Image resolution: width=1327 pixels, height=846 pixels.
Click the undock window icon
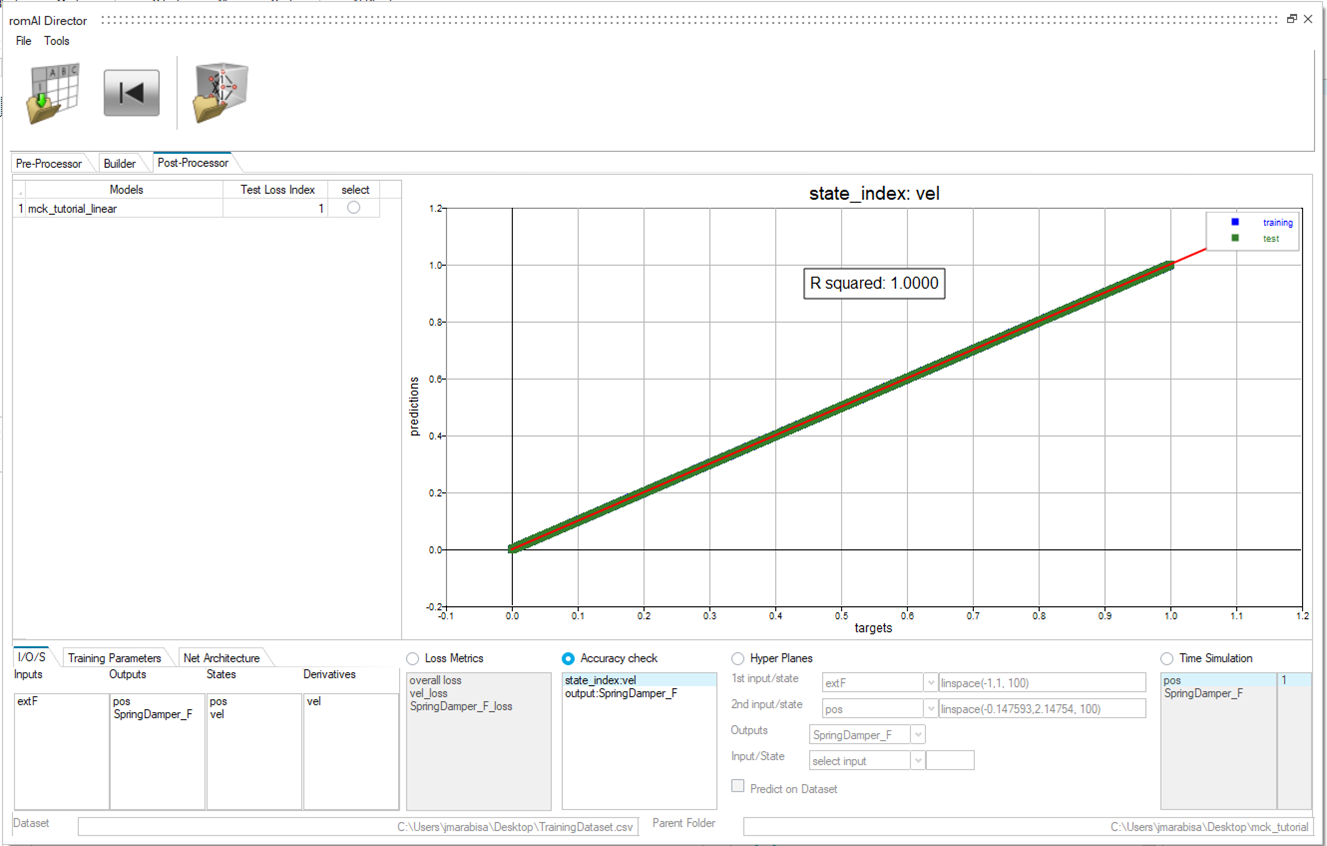(1291, 19)
